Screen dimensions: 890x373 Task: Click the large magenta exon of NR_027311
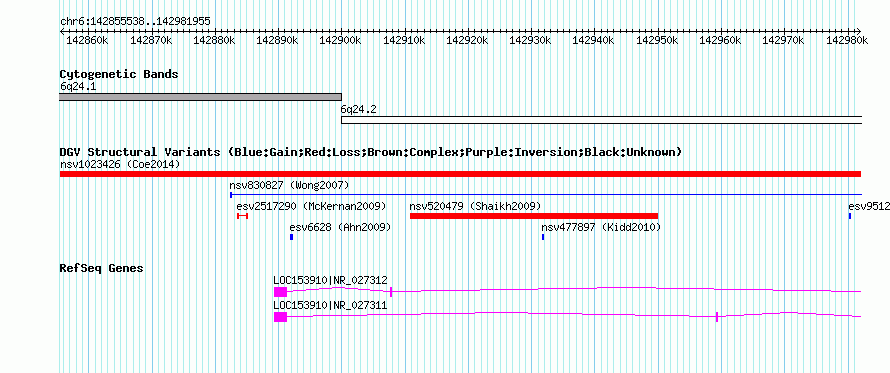pos(280,317)
